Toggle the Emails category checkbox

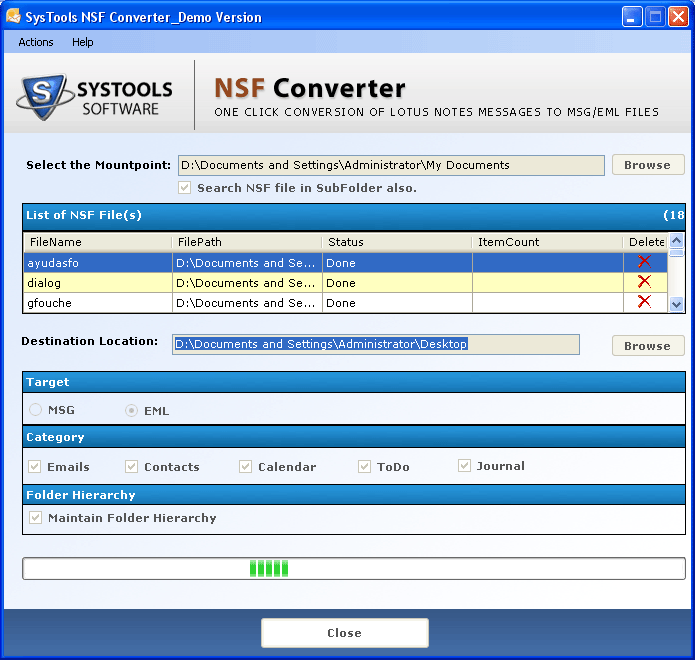35,466
